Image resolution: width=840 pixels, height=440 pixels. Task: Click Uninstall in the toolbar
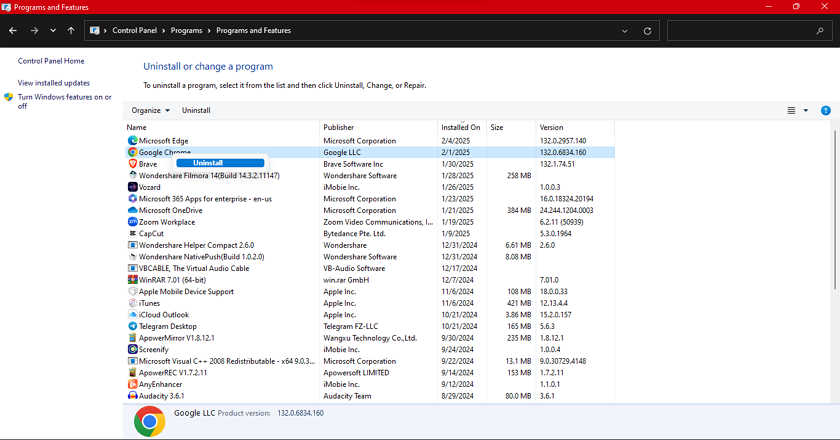coord(196,110)
